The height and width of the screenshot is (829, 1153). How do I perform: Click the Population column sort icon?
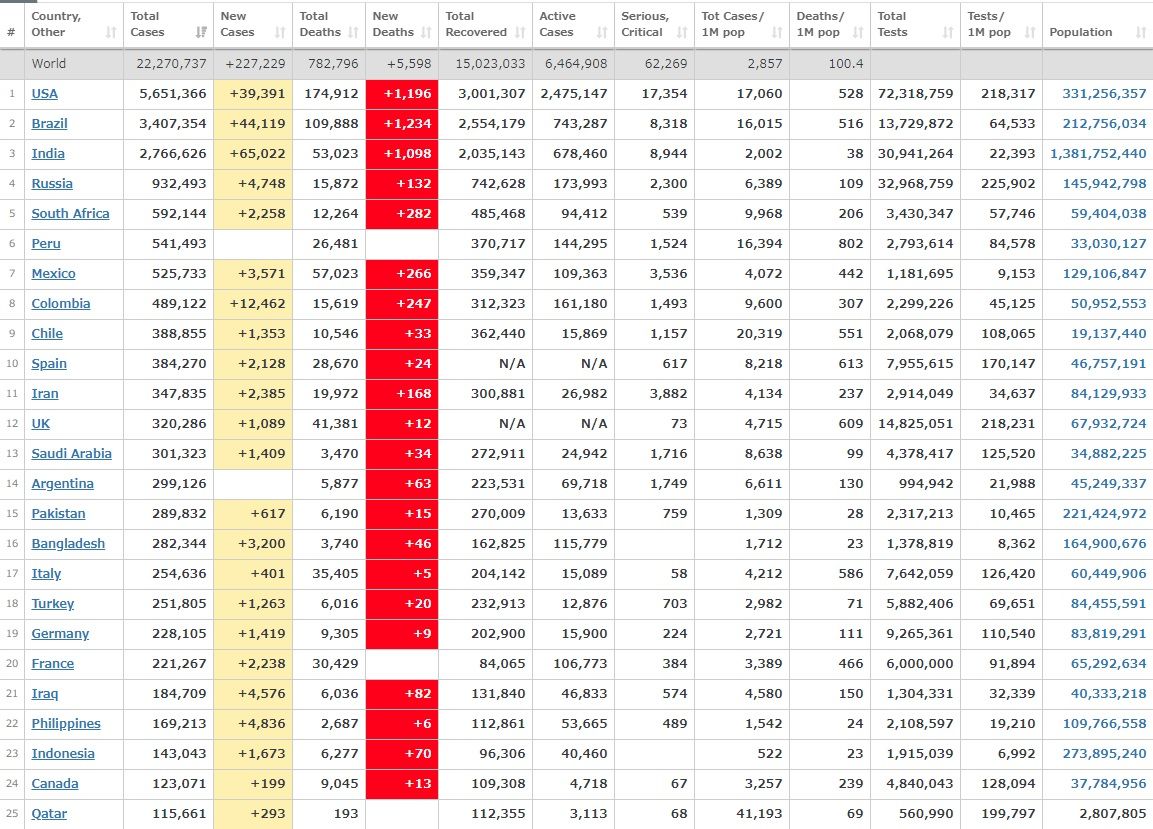click(x=1141, y=33)
